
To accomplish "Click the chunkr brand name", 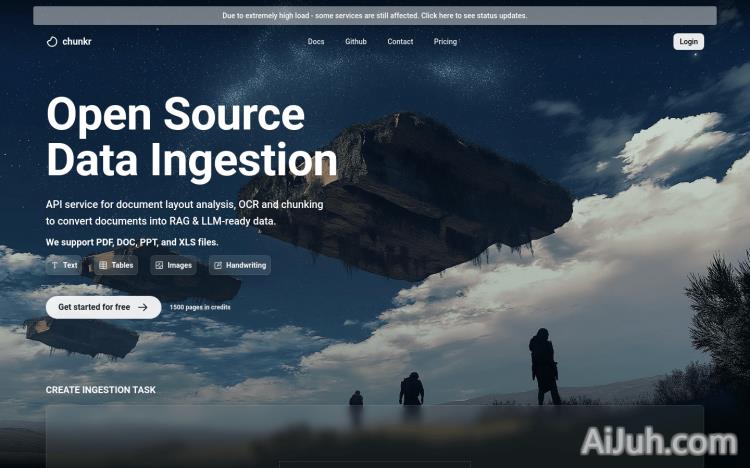I will [77, 42].
